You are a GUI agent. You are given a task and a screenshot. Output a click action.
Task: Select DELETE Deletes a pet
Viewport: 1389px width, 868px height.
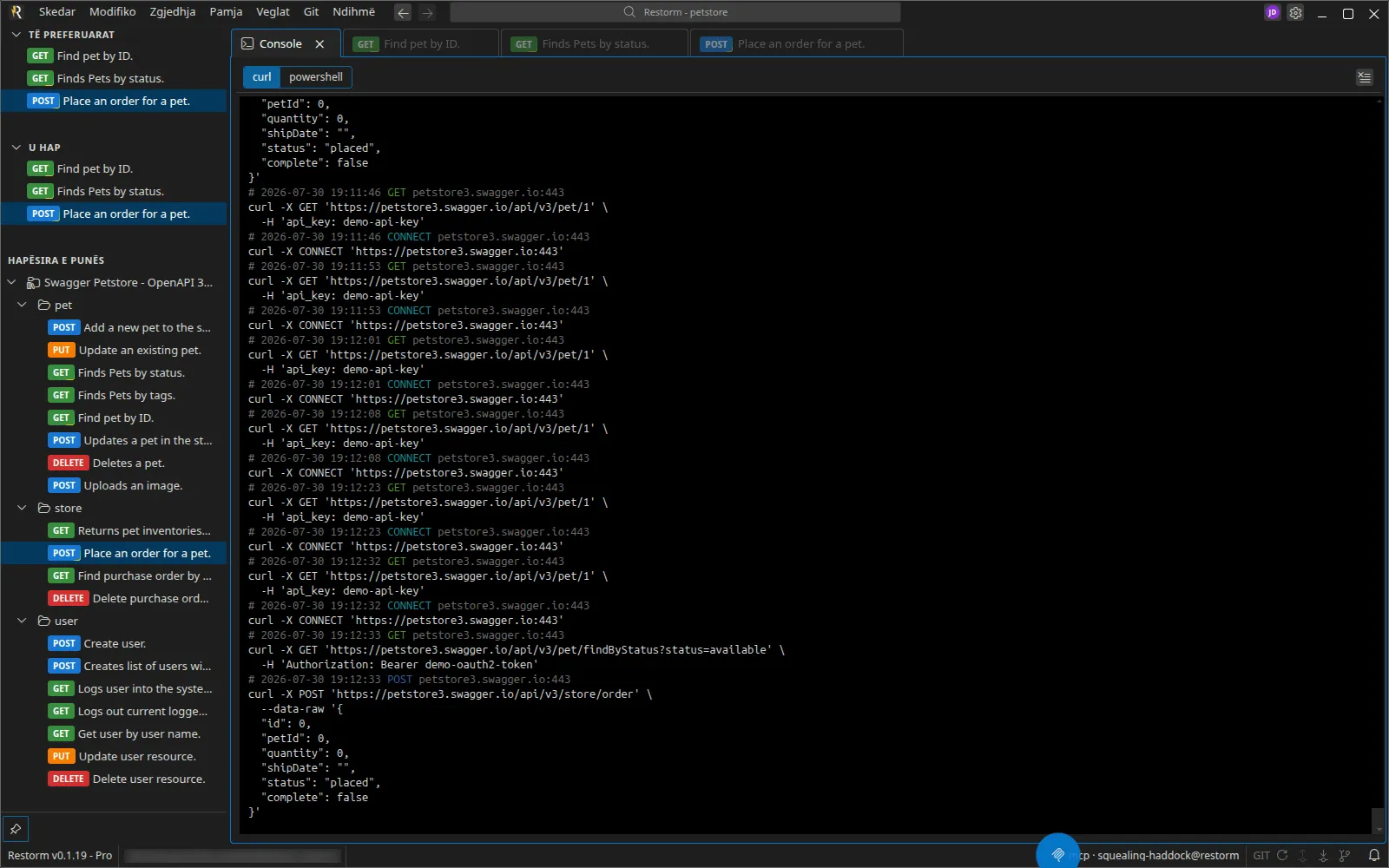coord(115,463)
